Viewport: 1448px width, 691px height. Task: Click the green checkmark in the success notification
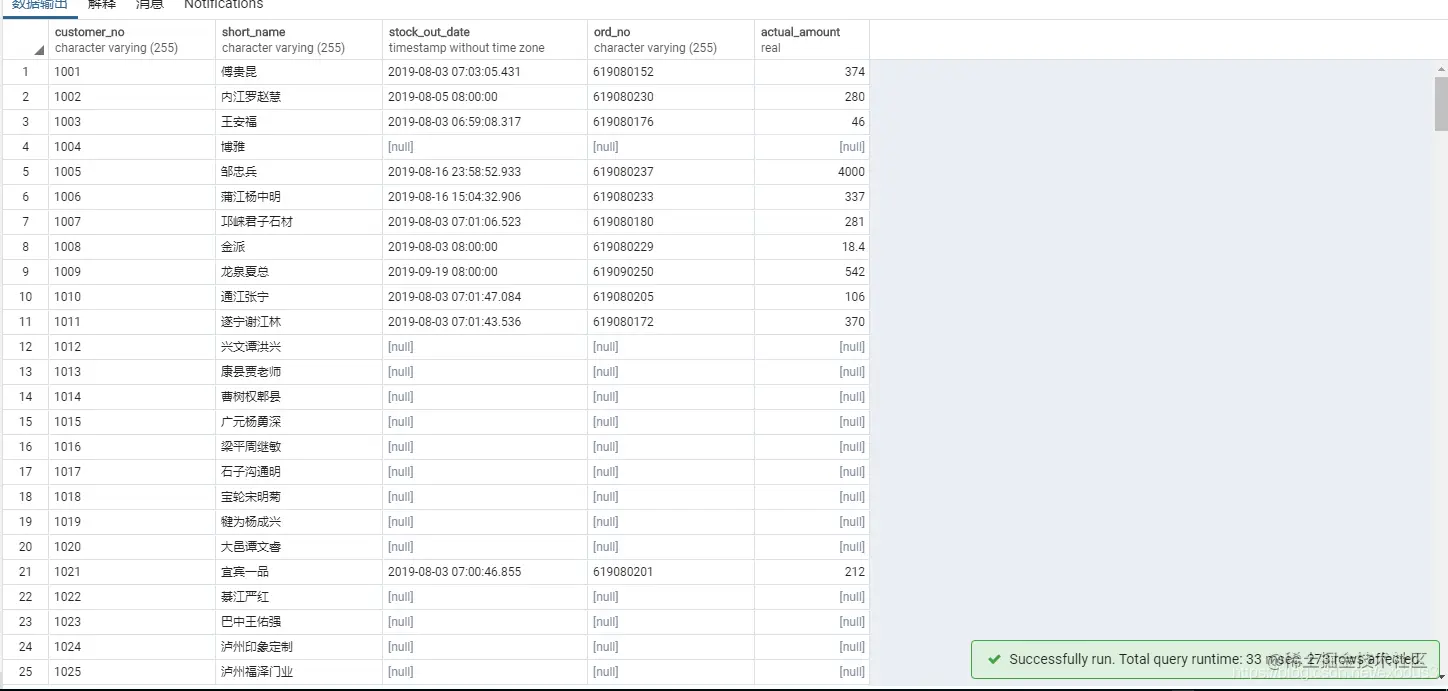pyautogui.click(x=994, y=659)
